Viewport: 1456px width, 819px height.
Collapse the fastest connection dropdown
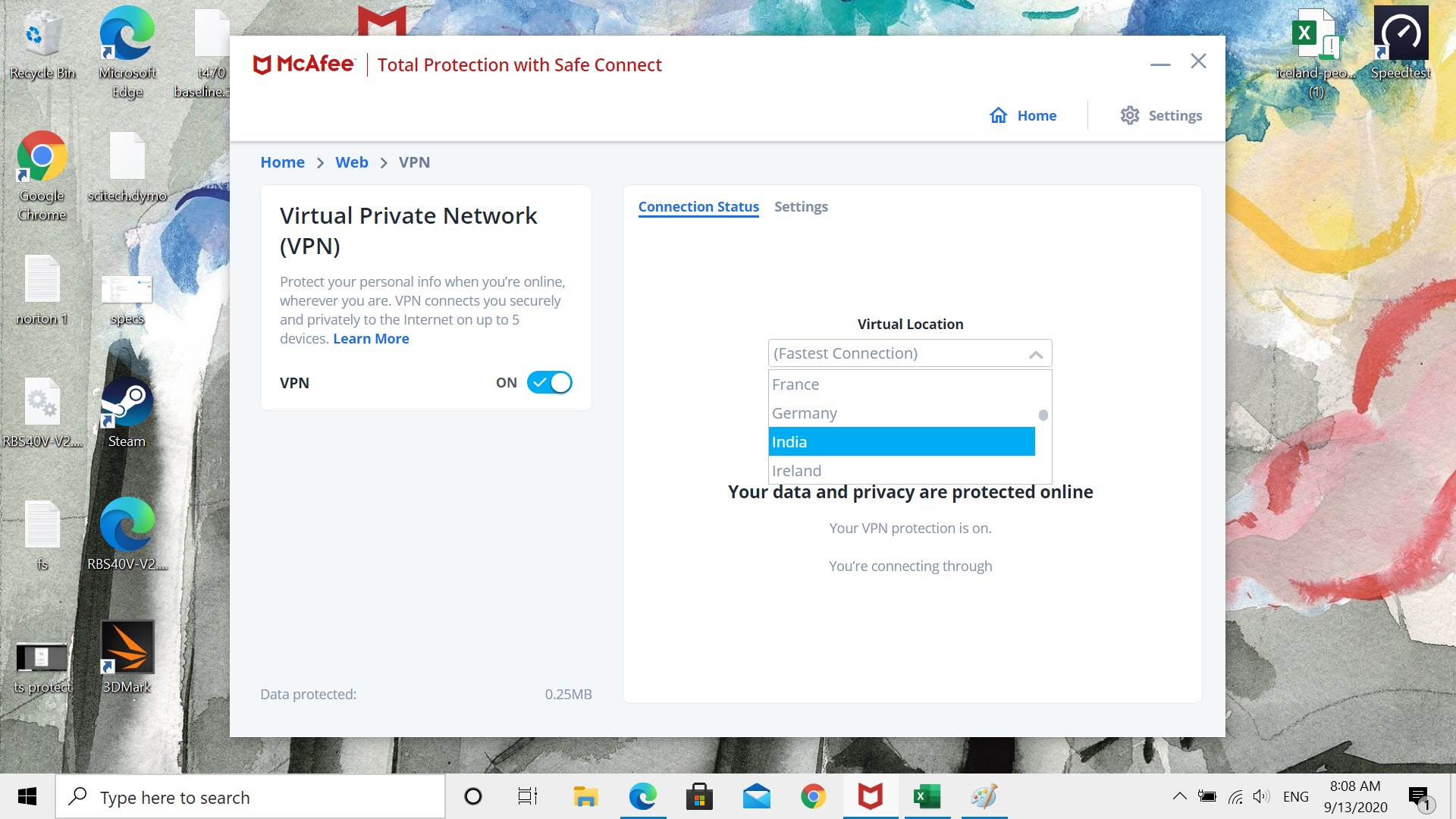coord(1035,353)
